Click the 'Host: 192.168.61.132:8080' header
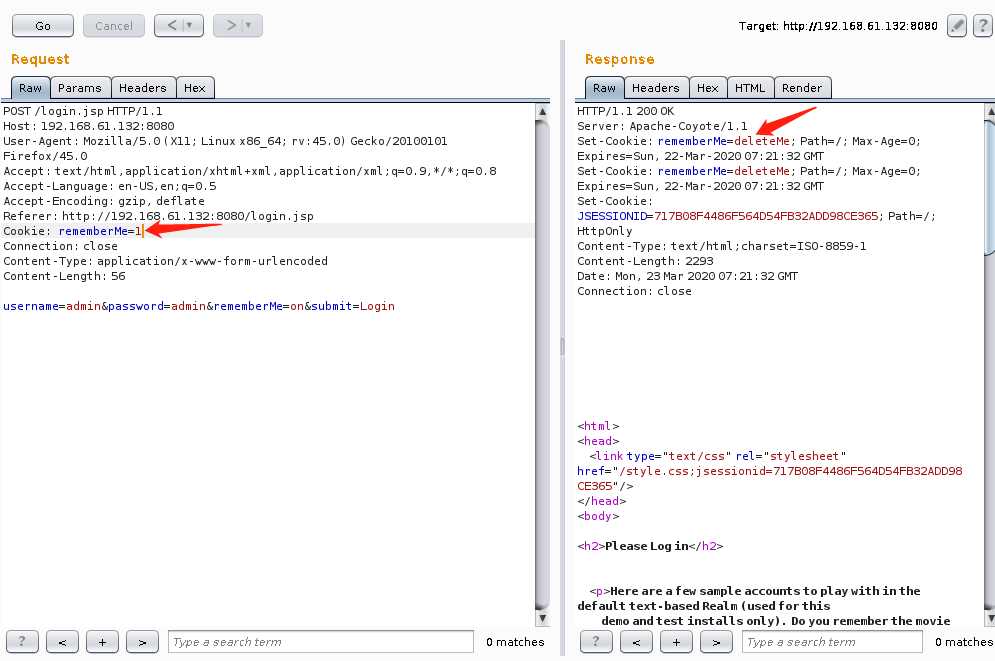Screen dimensions: 995x661 [x=88, y=126]
